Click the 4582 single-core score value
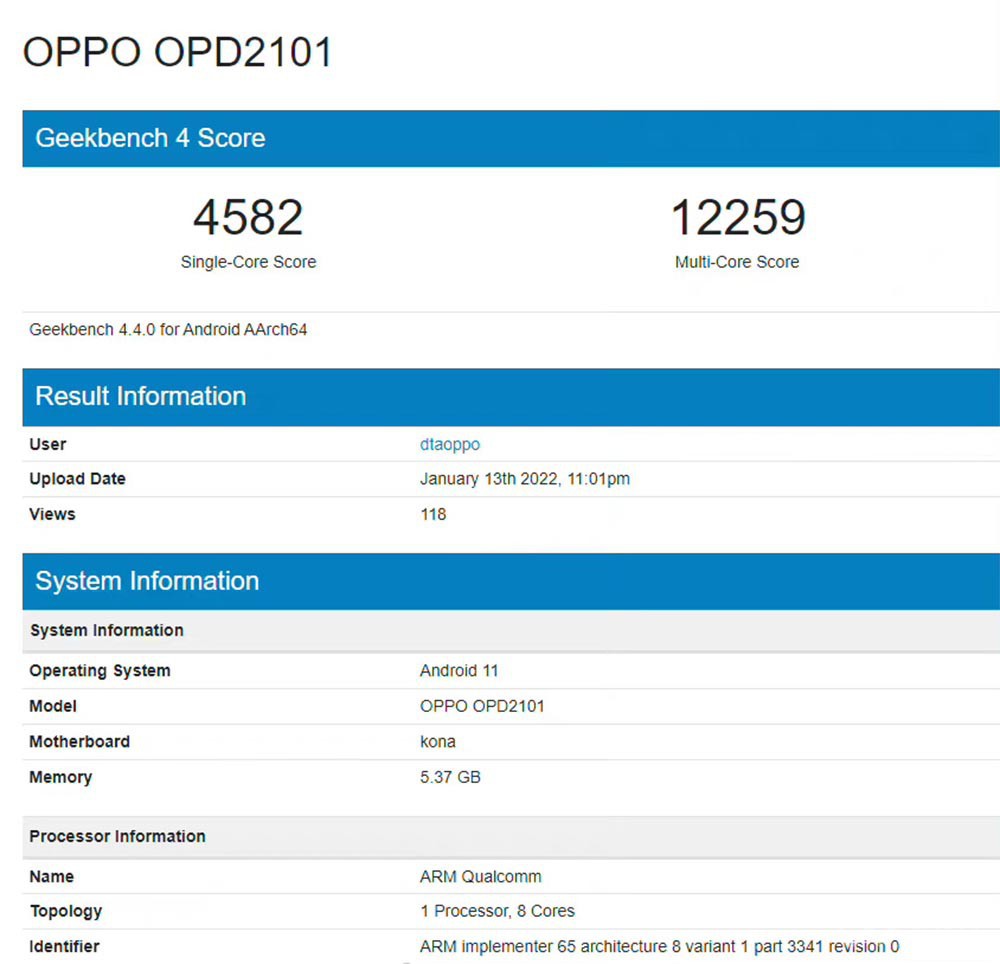 (x=248, y=218)
